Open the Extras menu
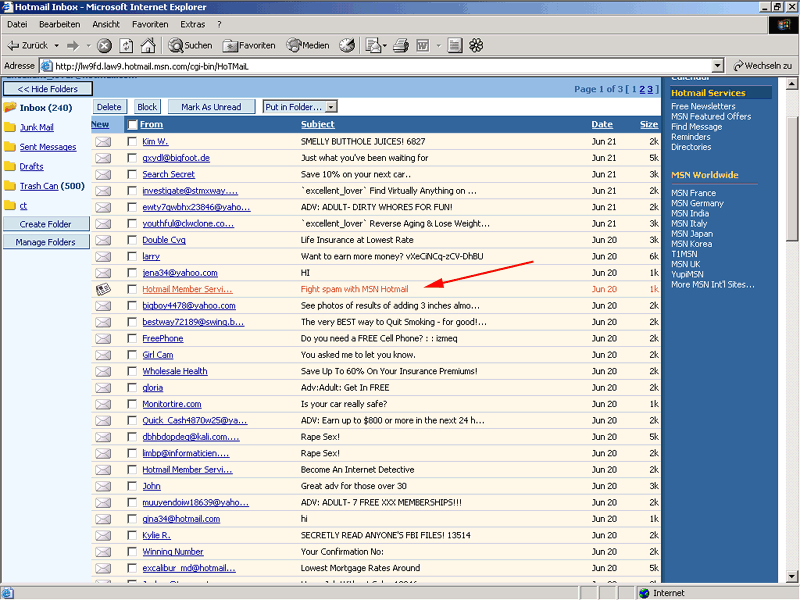800x600 pixels. point(192,24)
